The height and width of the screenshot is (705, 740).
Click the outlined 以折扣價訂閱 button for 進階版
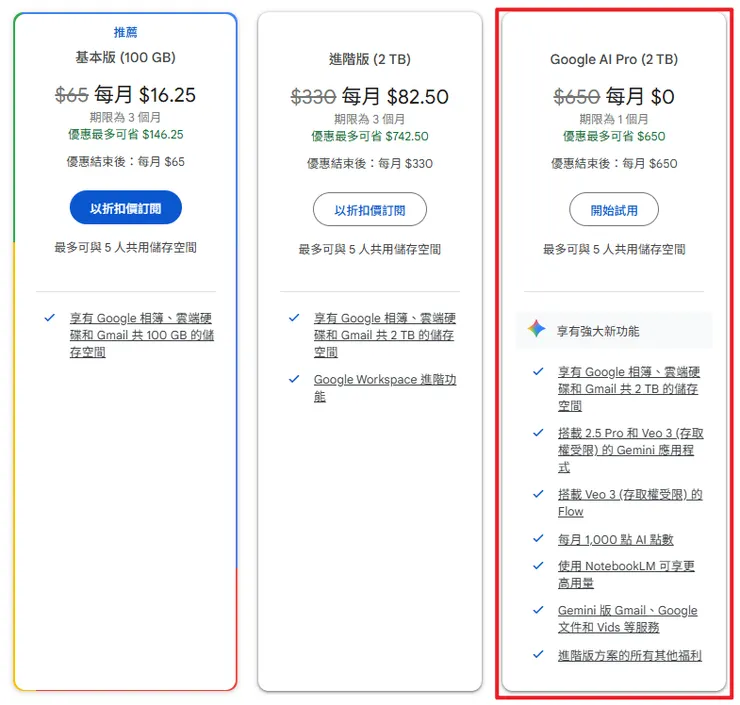[370, 210]
